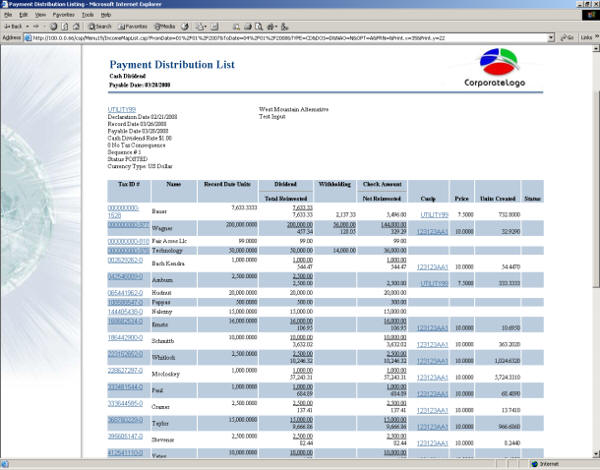Viewport: 600px width, 470px height.
Task: Open tax ID link 144405438-0
Action: click(125, 312)
